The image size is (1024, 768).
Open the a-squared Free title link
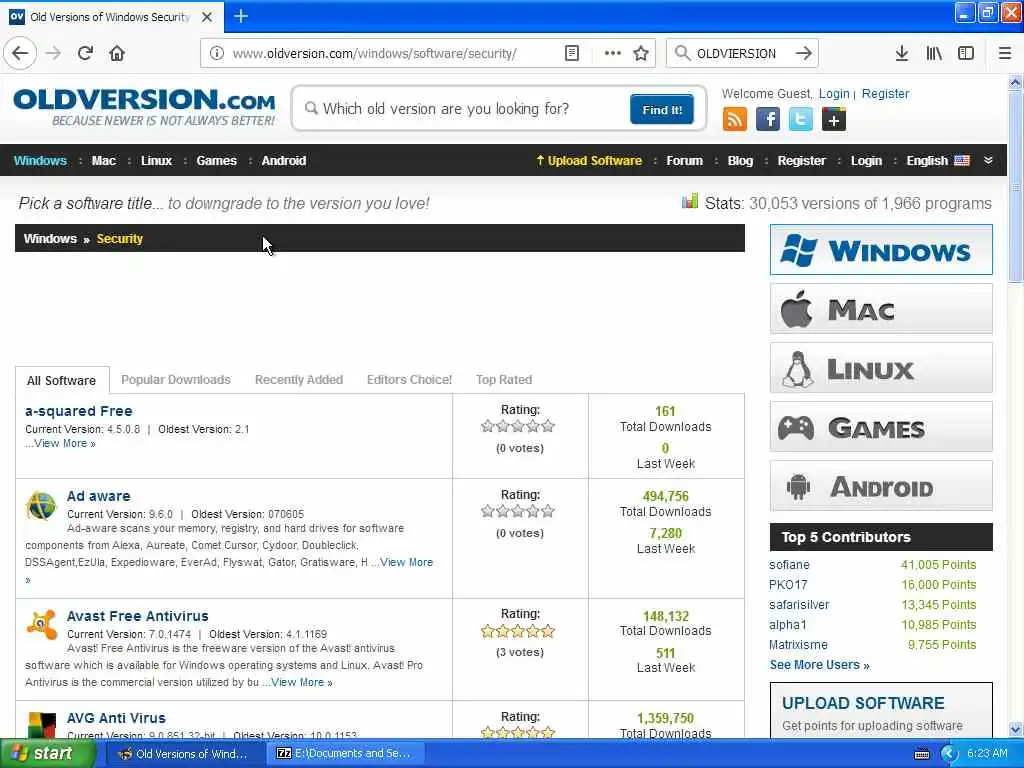78,411
